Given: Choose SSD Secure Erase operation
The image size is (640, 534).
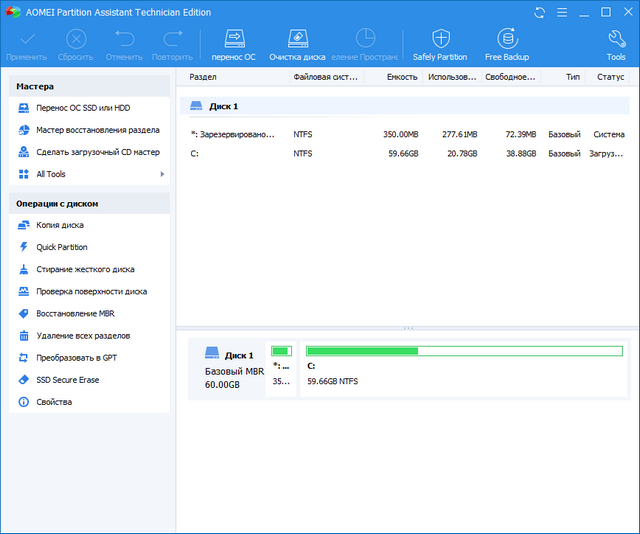Looking at the screenshot, I should 67,380.
